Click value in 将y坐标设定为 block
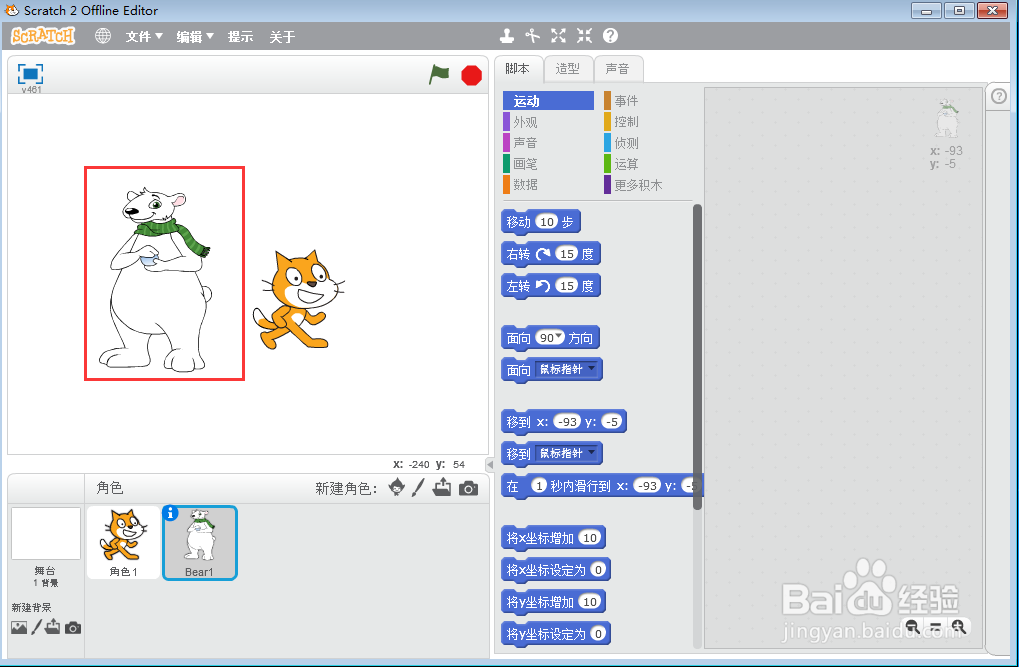 coord(599,633)
